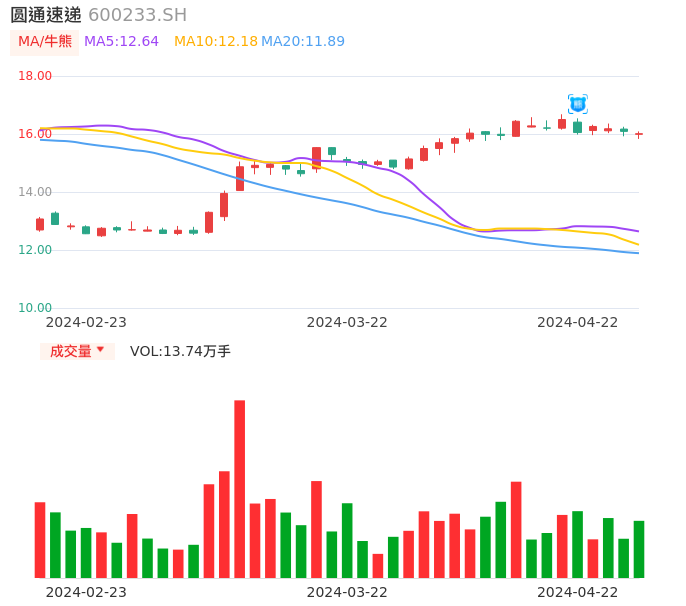Select the MA5:12.64 legend label
Image resolution: width=686 pixels, height=606 pixels.
[121, 42]
